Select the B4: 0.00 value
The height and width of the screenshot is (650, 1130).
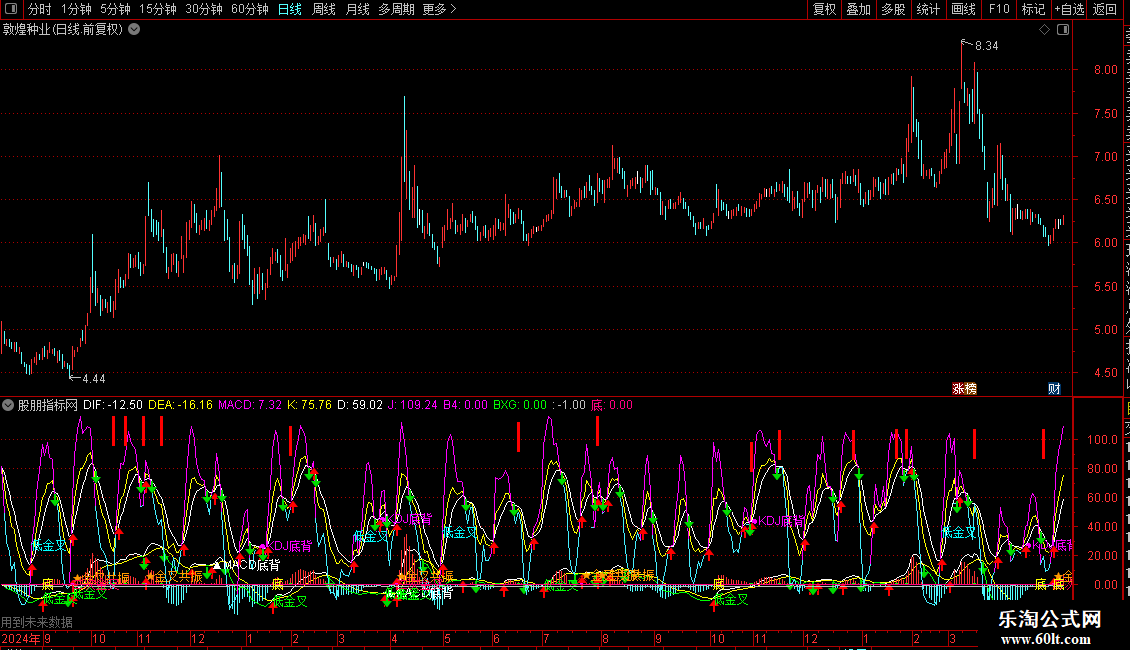click(465, 405)
